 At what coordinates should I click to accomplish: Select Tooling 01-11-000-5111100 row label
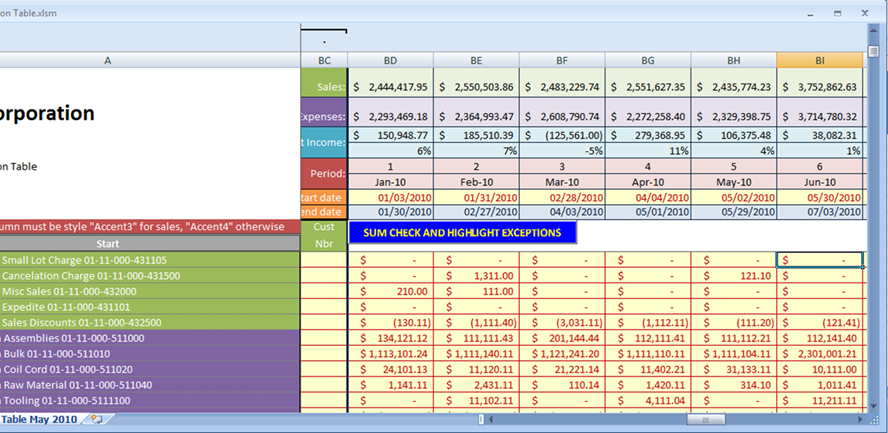click(150, 401)
